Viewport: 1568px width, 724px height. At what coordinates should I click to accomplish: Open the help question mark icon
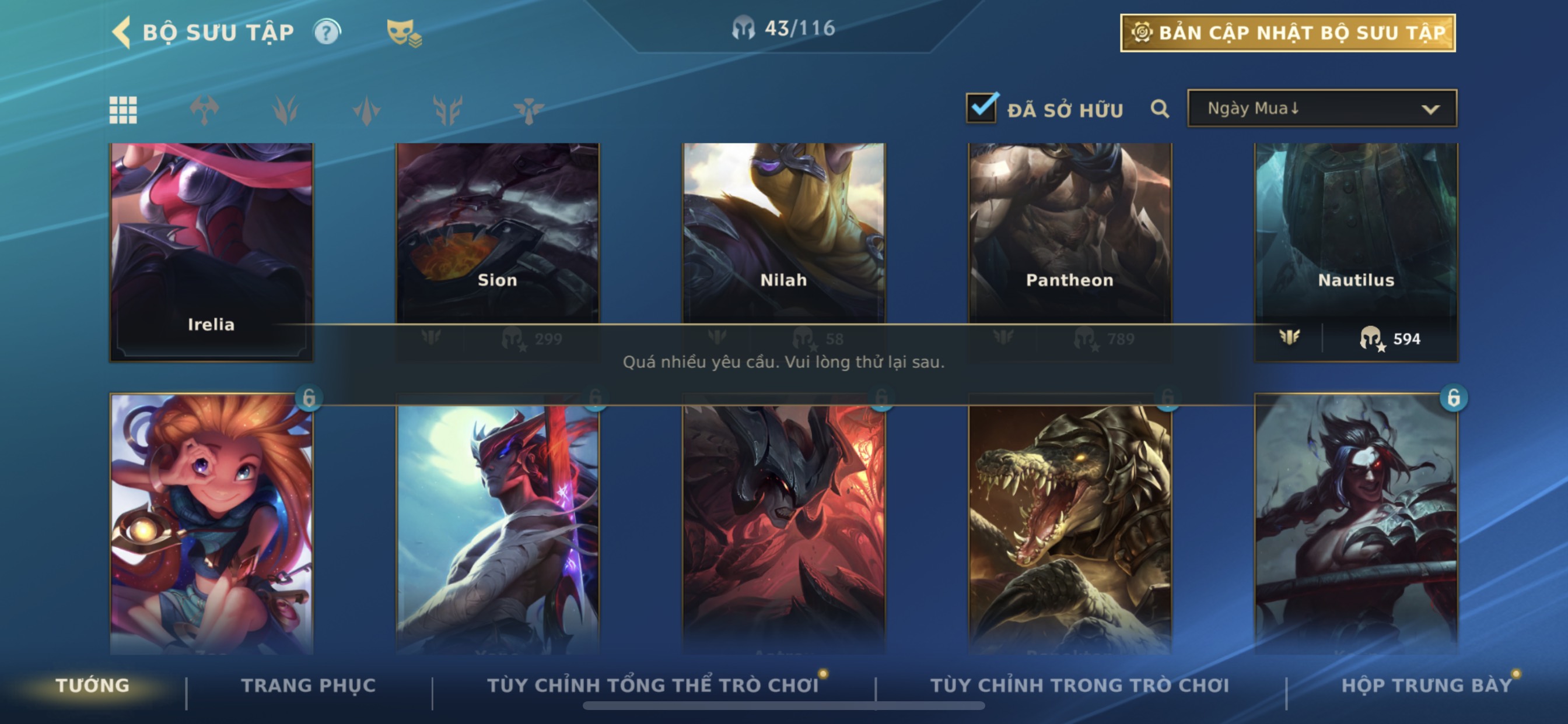tap(327, 32)
